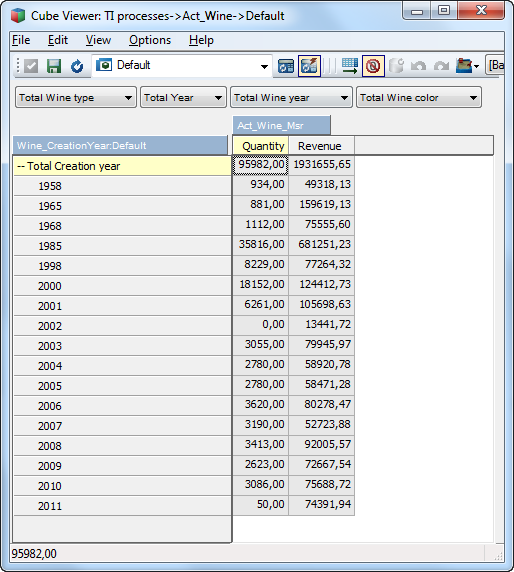
Task: Expand the Default view dropdown
Action: click(x=264, y=66)
